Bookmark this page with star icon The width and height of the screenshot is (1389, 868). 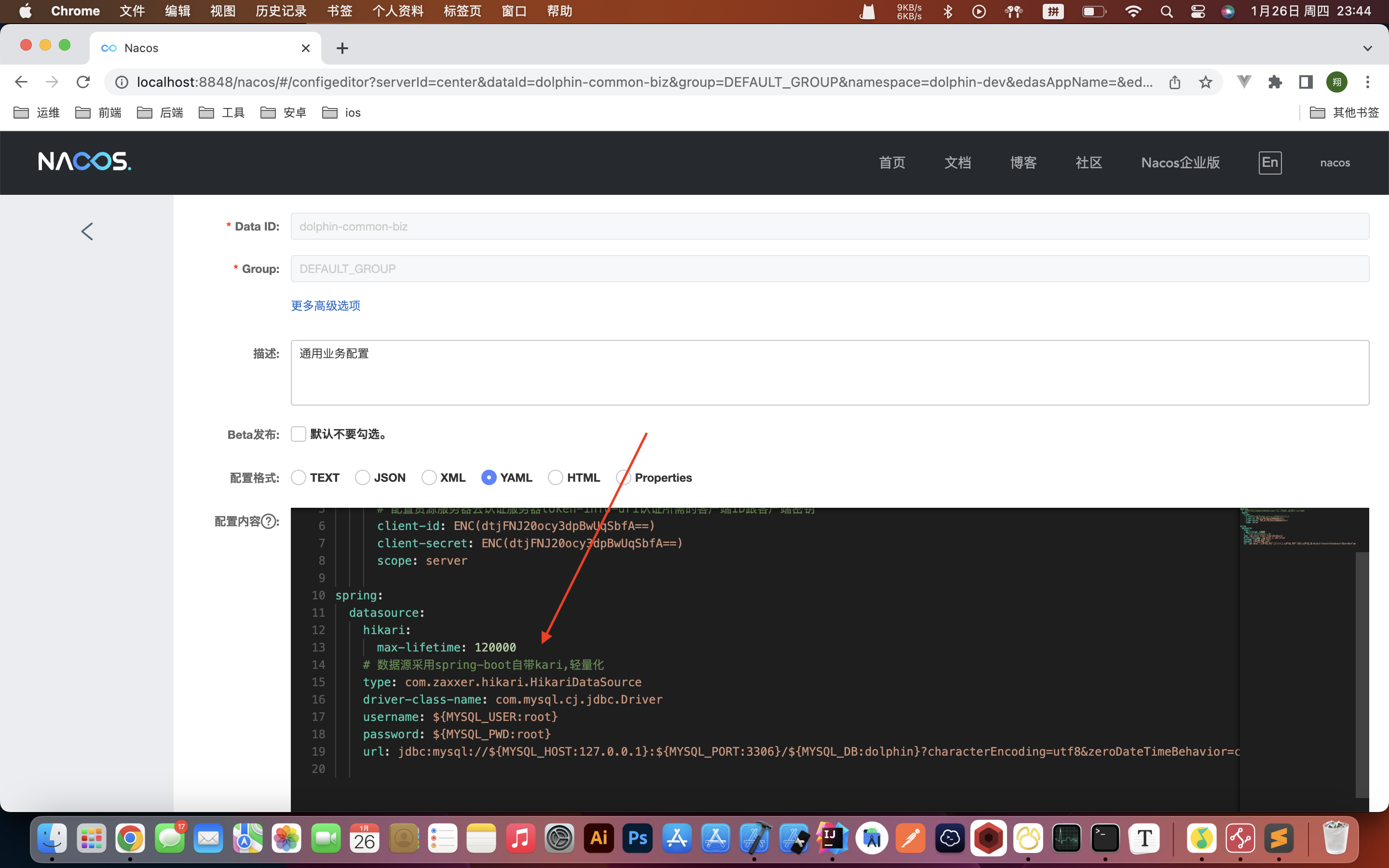click(1205, 82)
